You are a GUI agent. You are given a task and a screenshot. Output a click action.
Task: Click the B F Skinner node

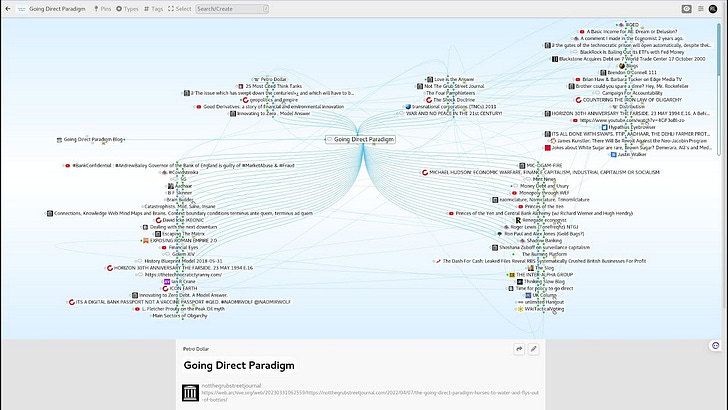[x=180, y=193]
